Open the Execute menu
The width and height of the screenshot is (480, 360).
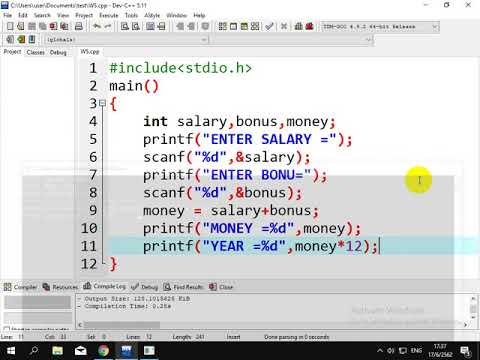coord(109,15)
